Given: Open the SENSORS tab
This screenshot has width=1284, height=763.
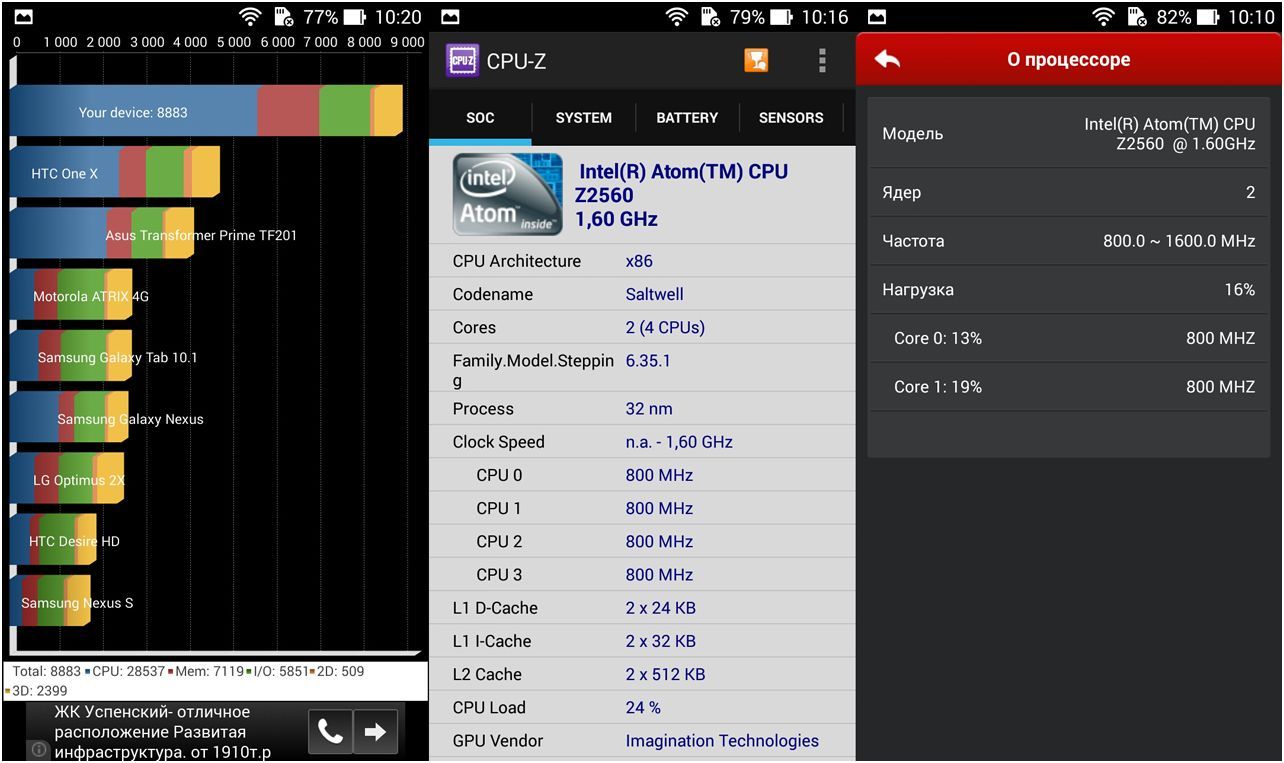Looking at the screenshot, I should click(x=790, y=118).
